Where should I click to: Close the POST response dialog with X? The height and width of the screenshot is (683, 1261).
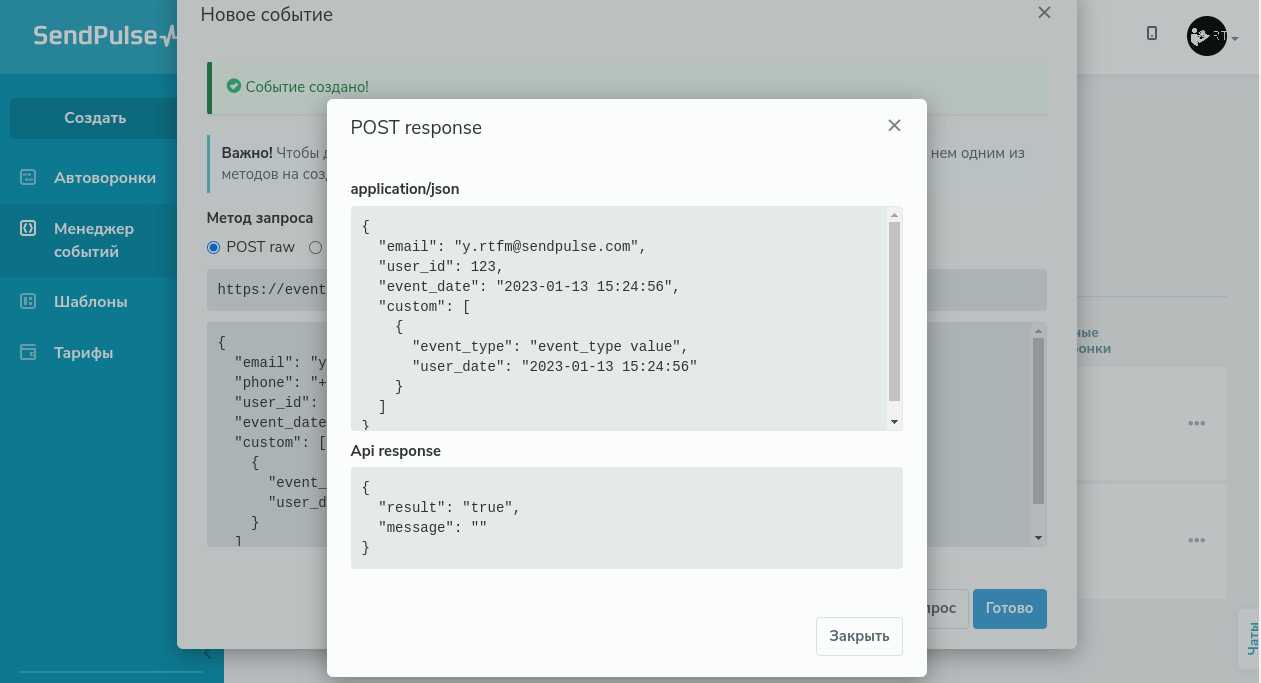[894, 126]
